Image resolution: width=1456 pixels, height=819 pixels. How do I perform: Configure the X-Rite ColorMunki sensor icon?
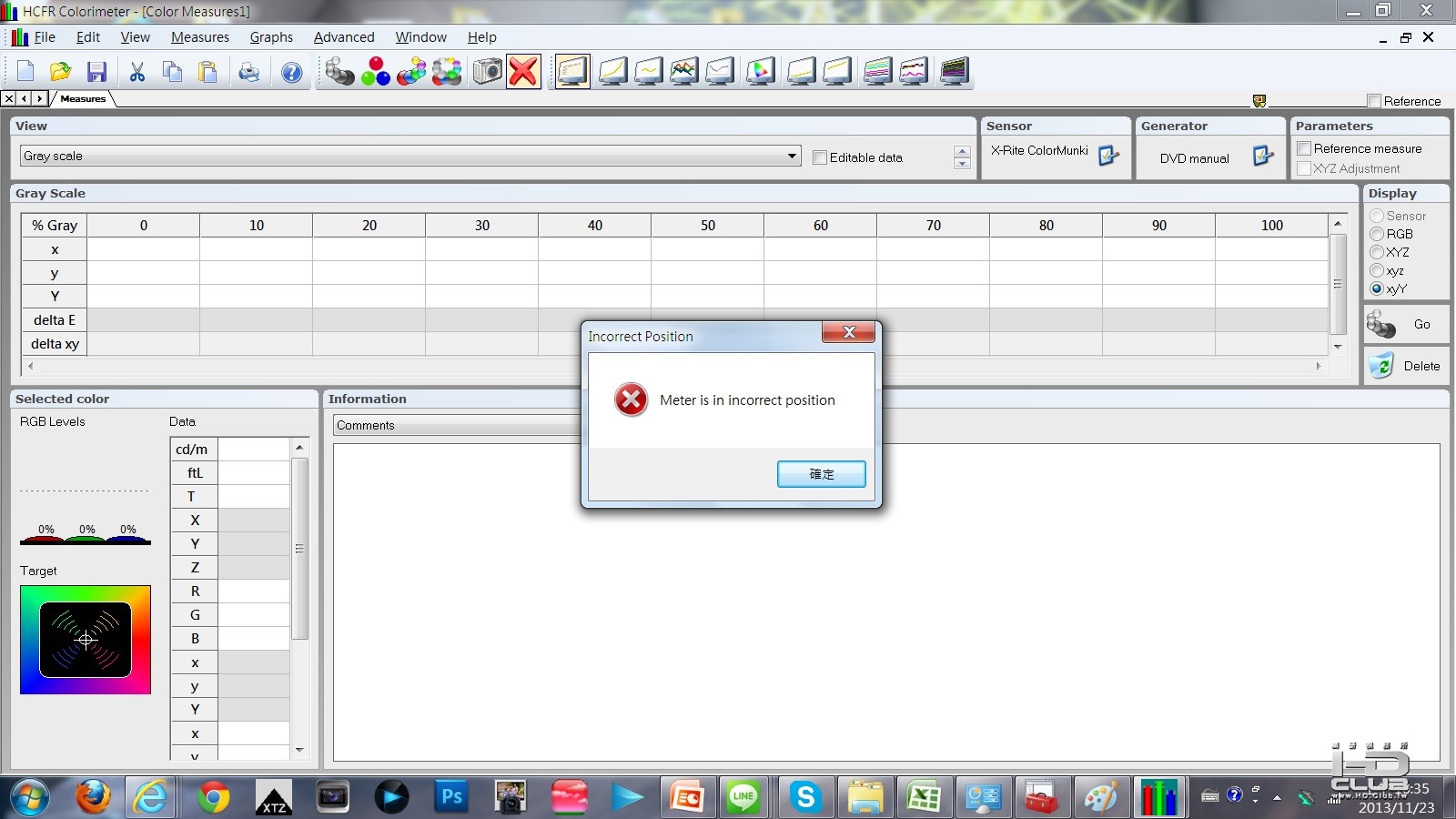(1107, 156)
